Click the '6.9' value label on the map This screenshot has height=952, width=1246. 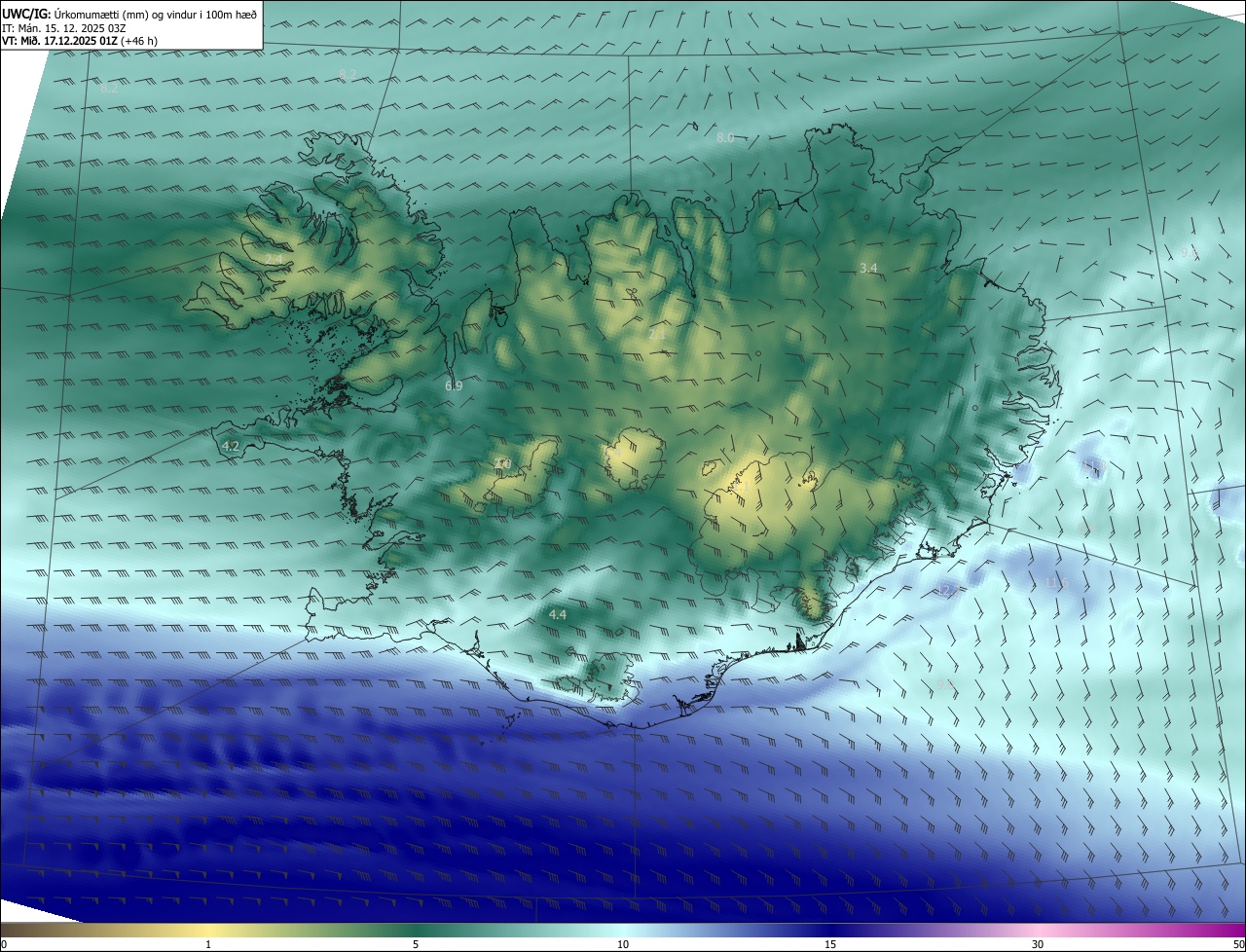click(x=454, y=385)
